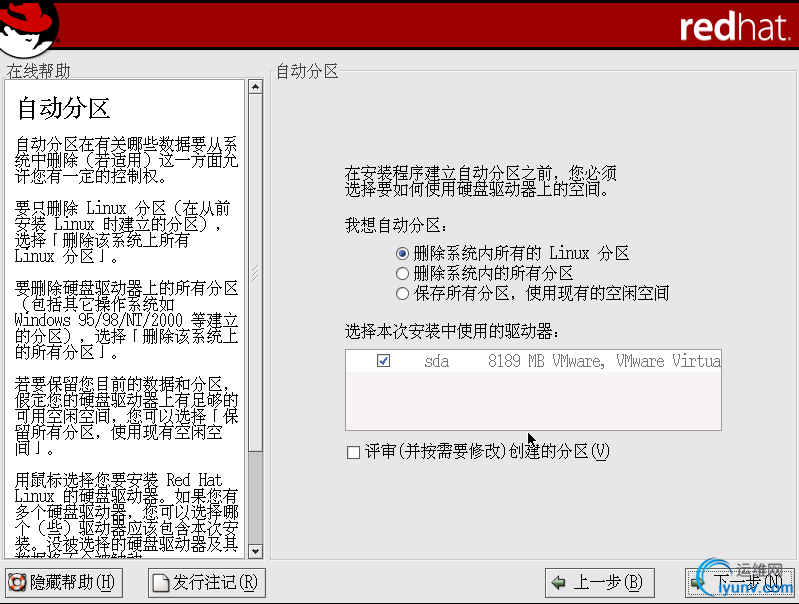Click help paragraph mentioning Windows 95/98/NT/2000
This screenshot has height=604, width=799.
click(126, 320)
